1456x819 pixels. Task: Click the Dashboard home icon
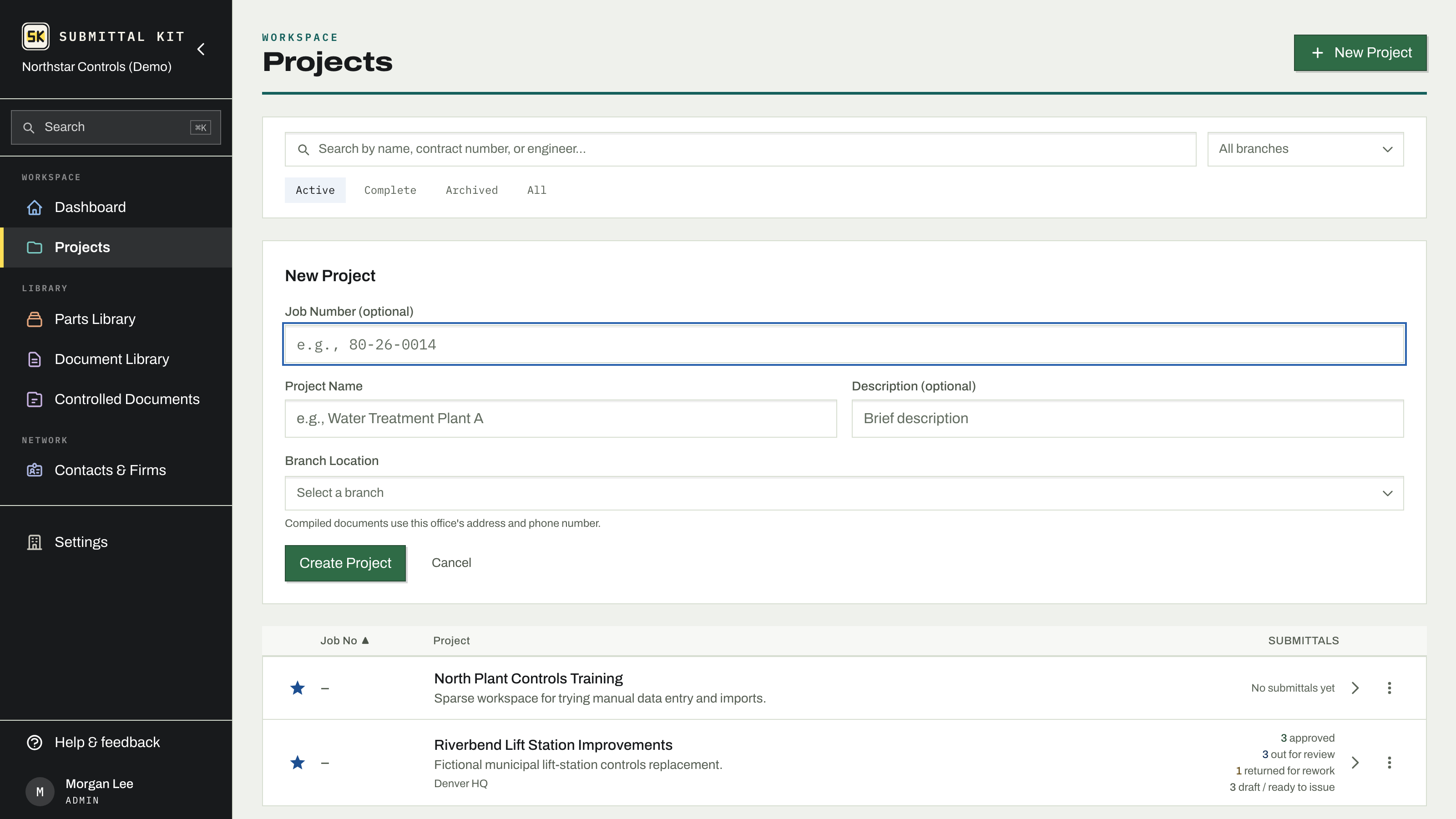click(x=35, y=207)
